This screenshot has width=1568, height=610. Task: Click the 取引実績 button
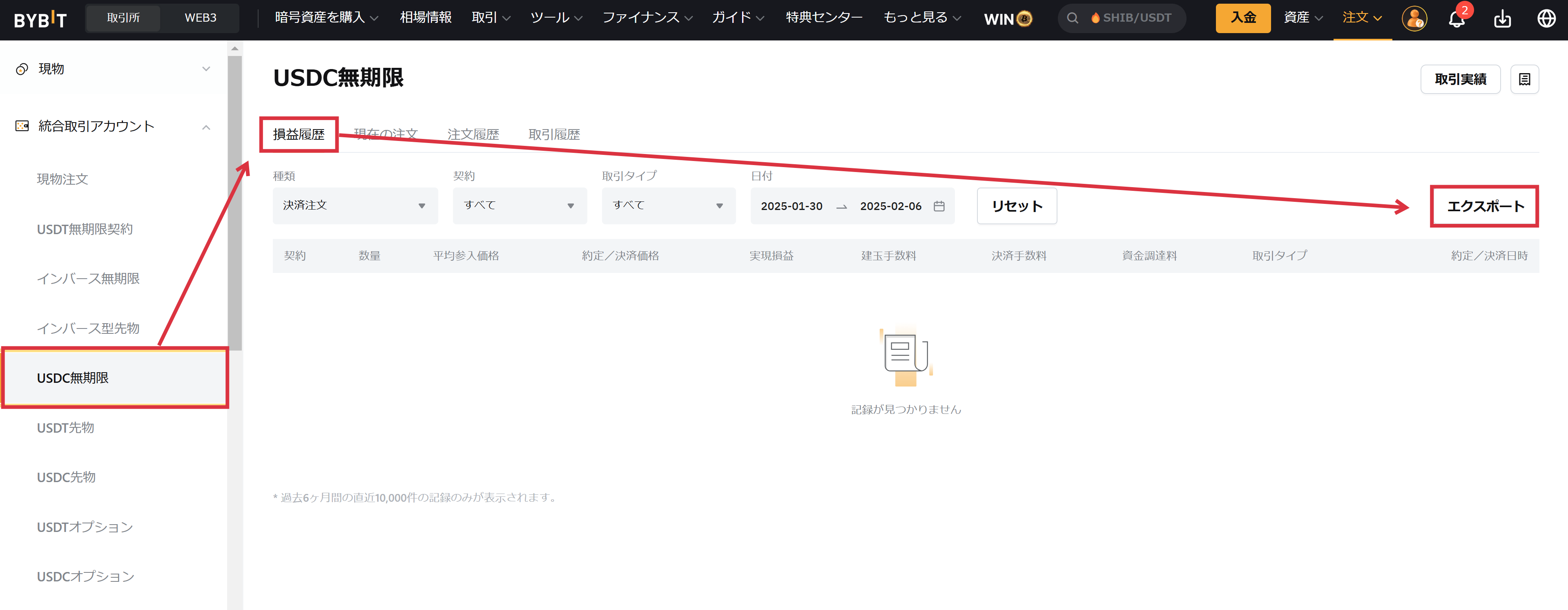tap(1460, 79)
